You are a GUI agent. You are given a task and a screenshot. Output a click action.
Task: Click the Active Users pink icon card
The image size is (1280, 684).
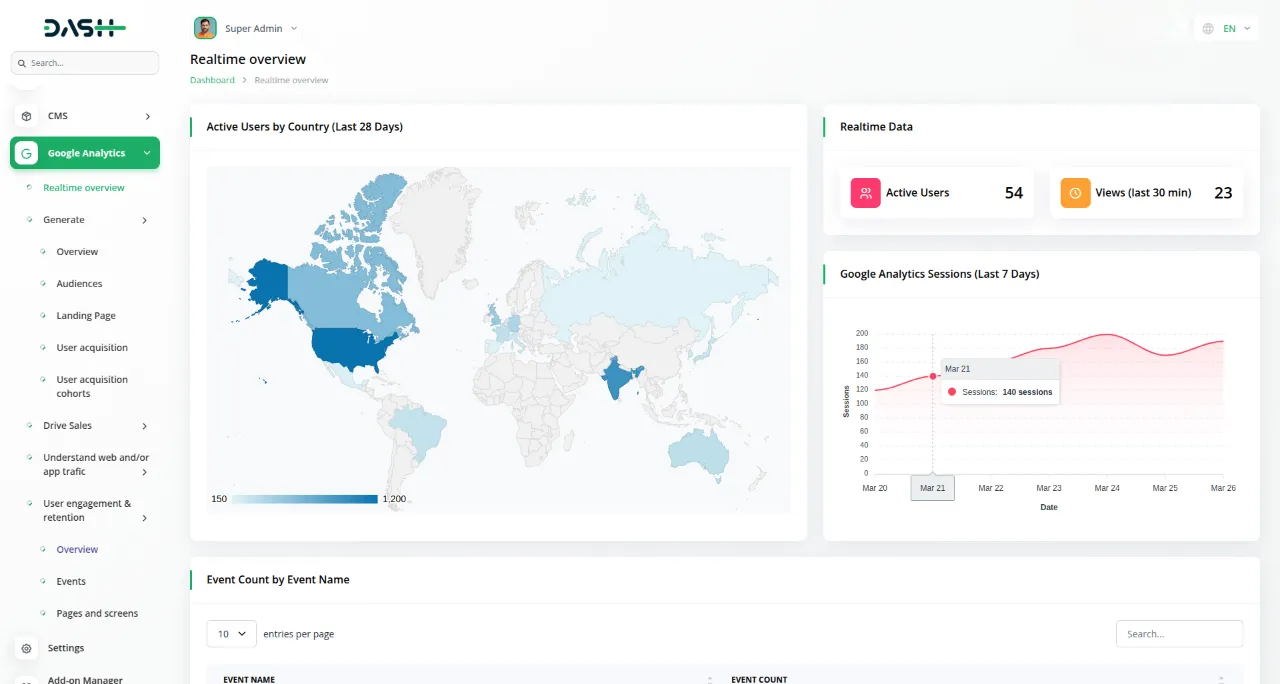click(x=866, y=192)
